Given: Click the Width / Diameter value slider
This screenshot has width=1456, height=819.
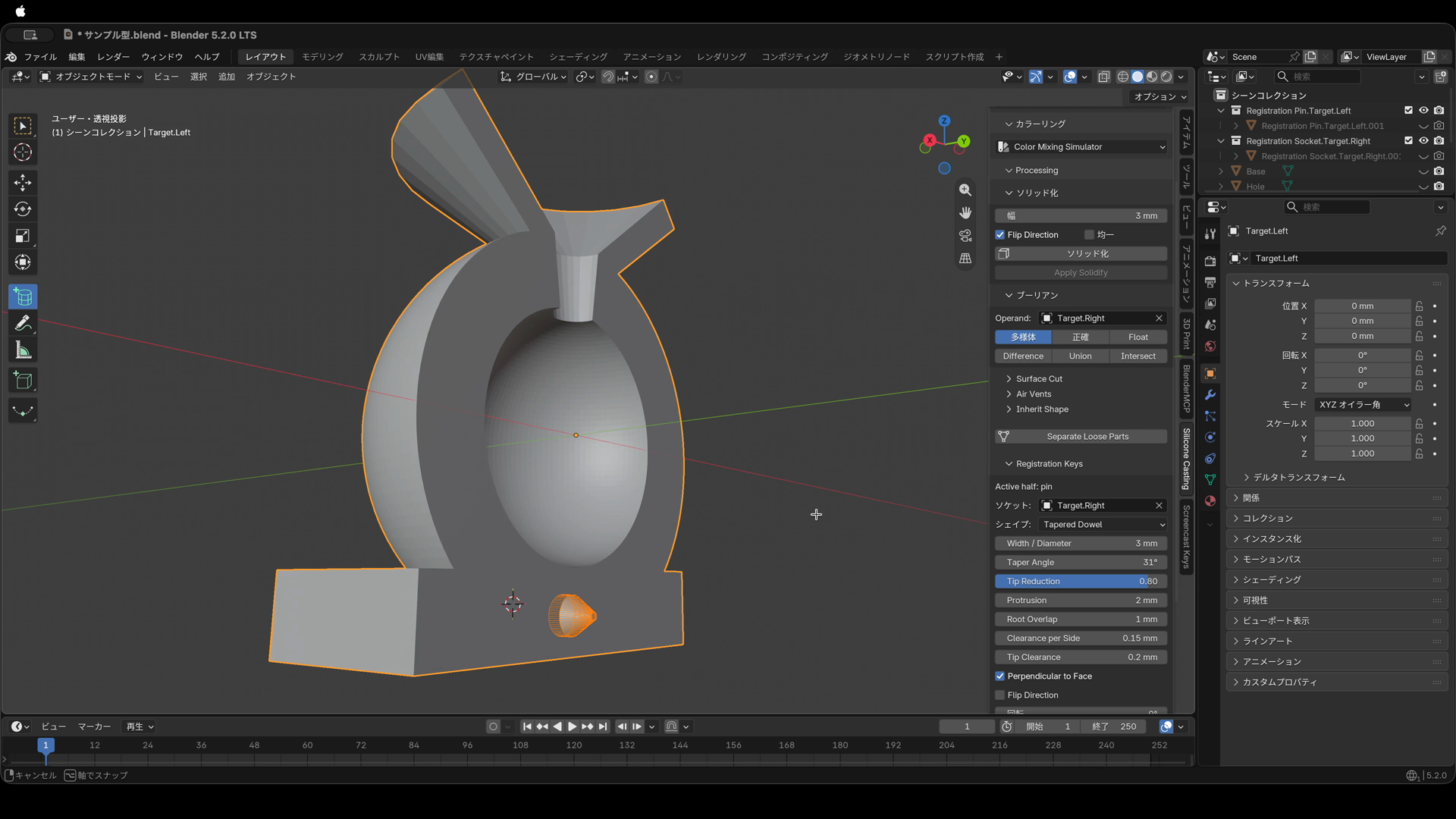Looking at the screenshot, I should coord(1081,544).
